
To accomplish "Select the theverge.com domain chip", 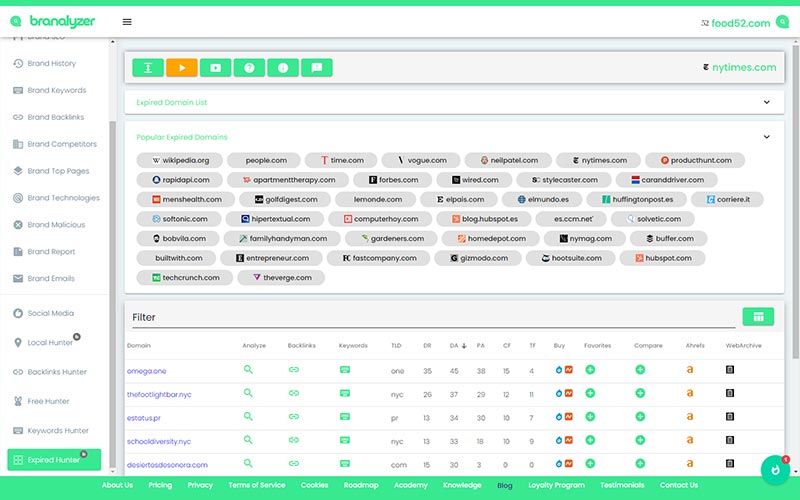I will pos(281,278).
